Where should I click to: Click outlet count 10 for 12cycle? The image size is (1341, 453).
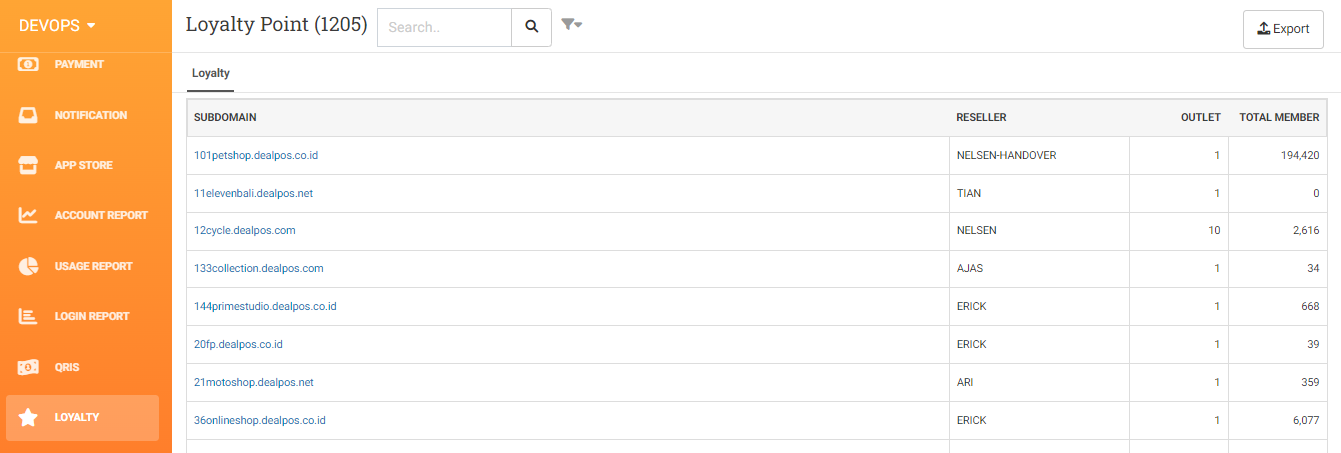[1214, 230]
